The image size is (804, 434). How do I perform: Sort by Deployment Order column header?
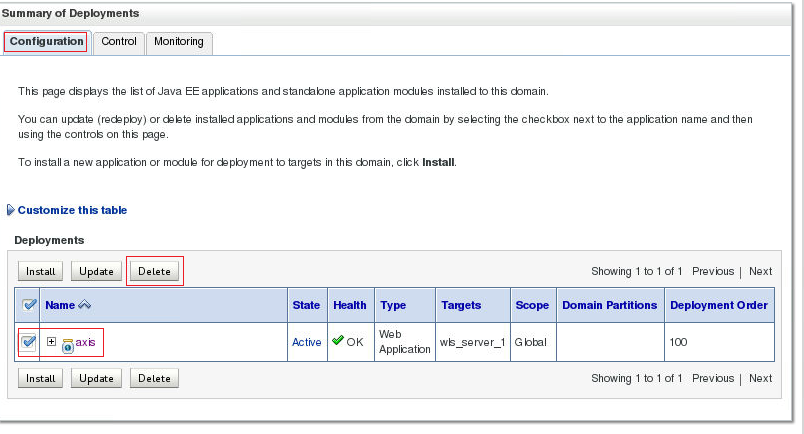pos(719,305)
